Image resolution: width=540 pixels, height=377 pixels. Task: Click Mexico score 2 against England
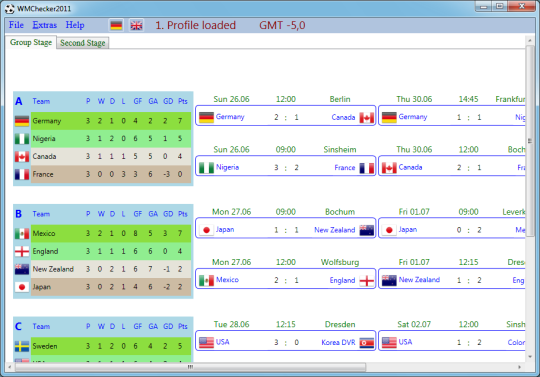(x=276, y=280)
